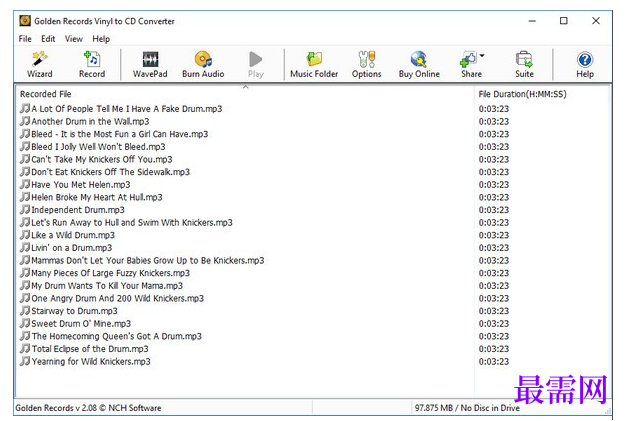The width and height of the screenshot is (626, 421).
Task: Close the Golden Records window
Action: pyautogui.click(x=596, y=21)
